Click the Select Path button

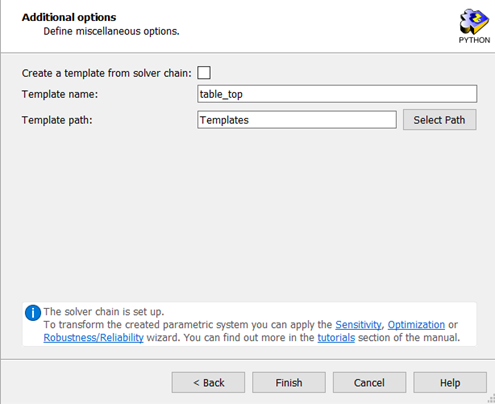(439, 120)
